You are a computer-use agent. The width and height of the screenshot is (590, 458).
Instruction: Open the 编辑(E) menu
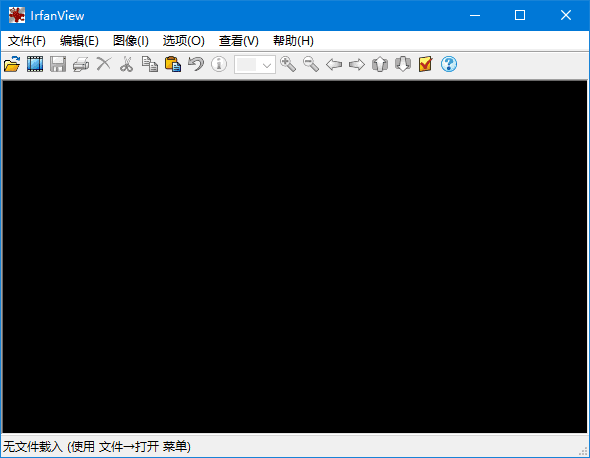pyautogui.click(x=79, y=41)
